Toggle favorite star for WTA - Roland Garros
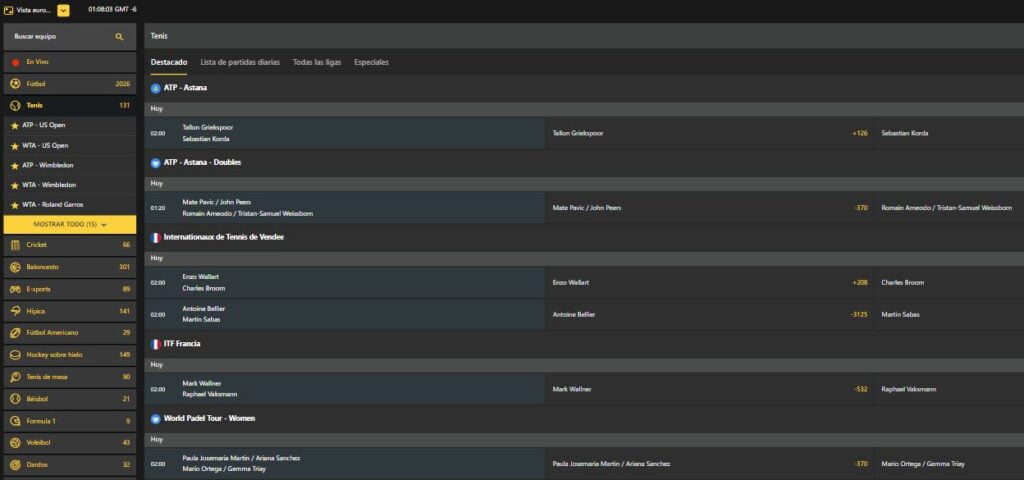Viewport: 1024px width, 480px height. click(14, 205)
